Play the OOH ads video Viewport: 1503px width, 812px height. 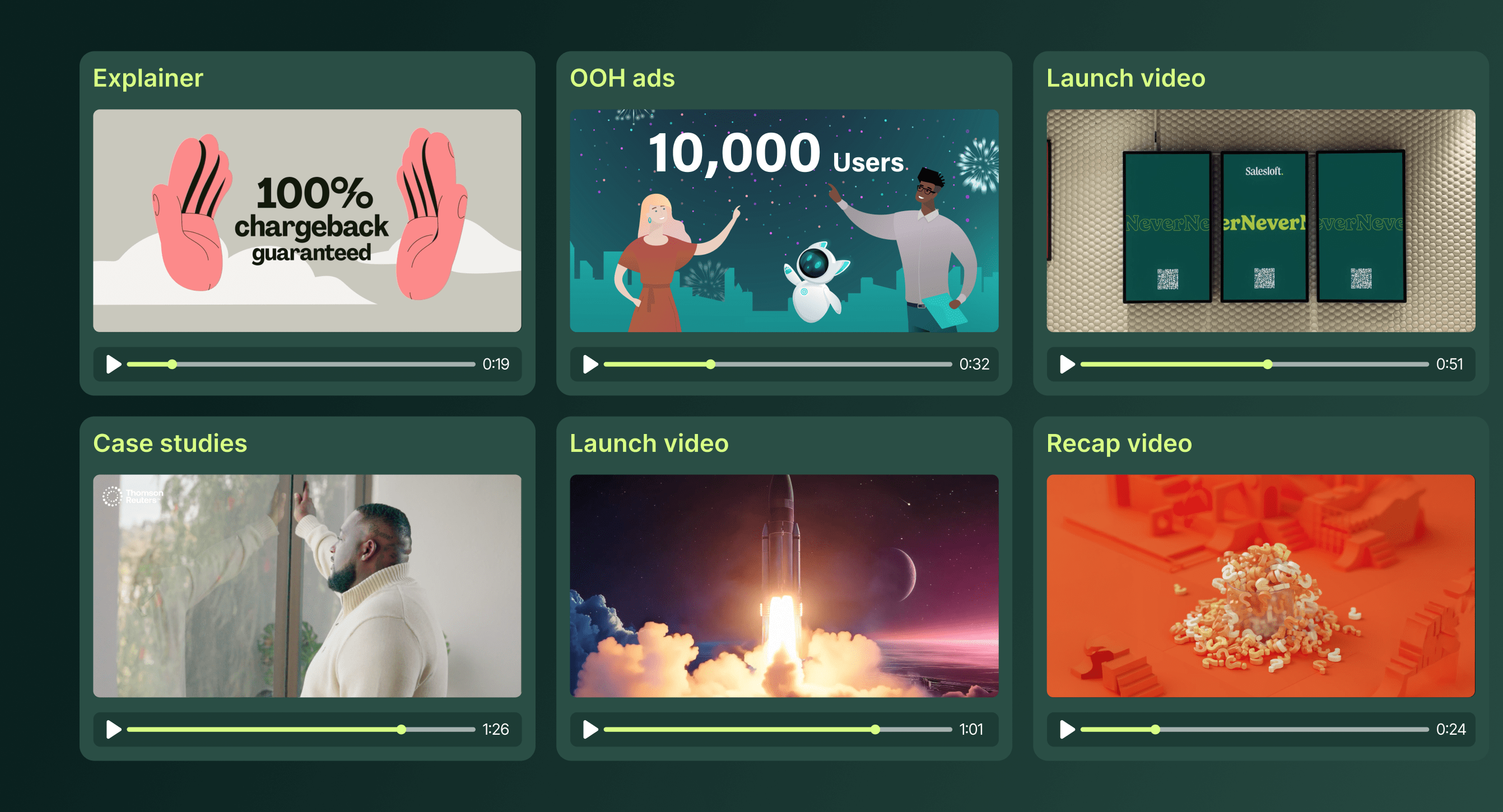[590, 364]
